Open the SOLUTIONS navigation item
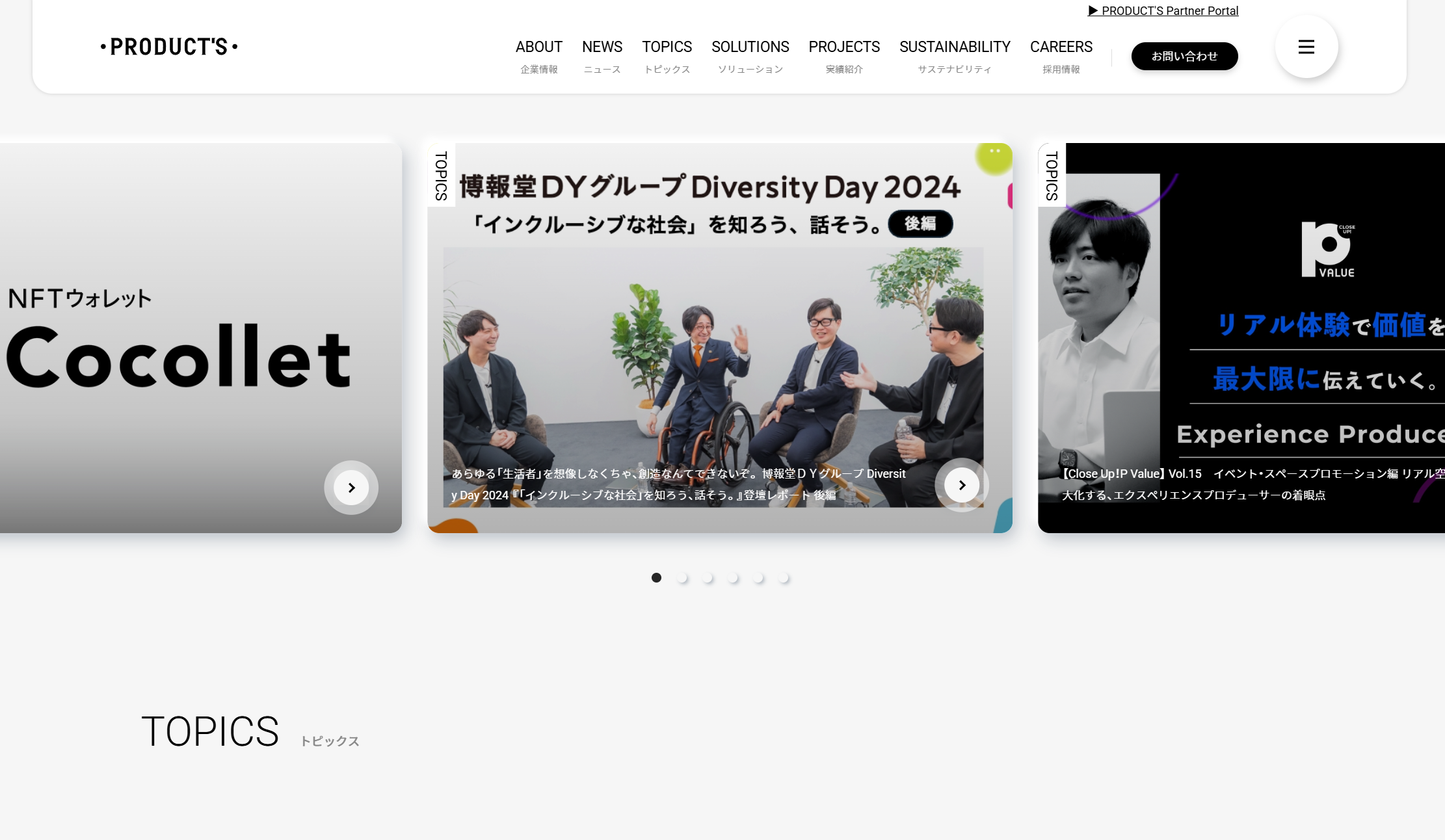Viewport: 1445px width, 840px height. (x=750, y=56)
